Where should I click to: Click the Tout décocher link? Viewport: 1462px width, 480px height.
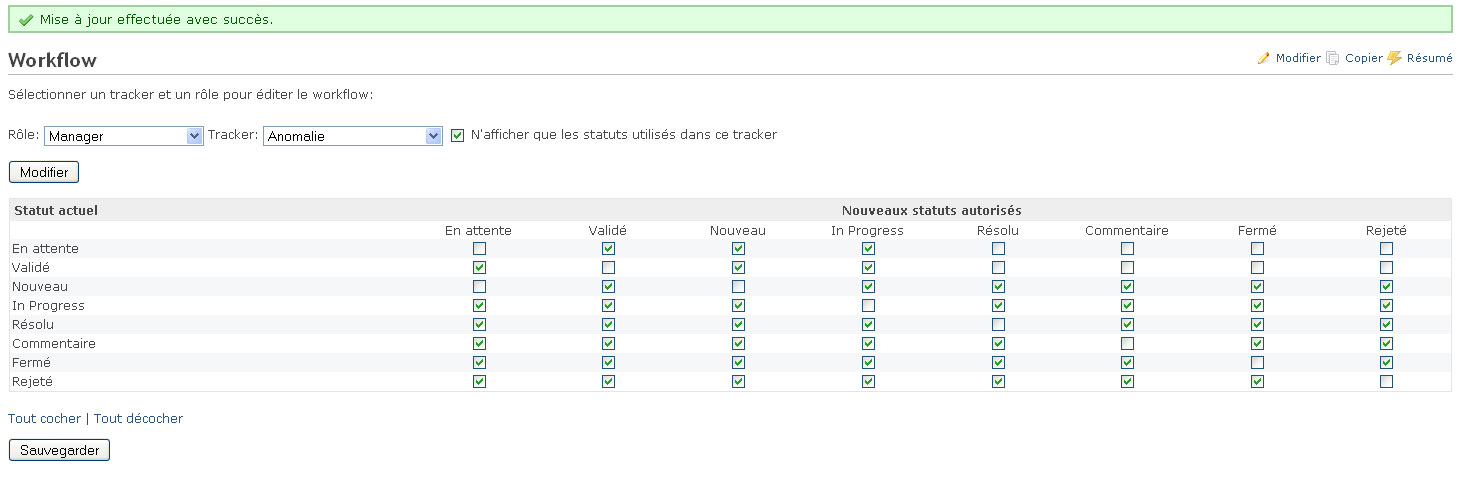(139, 418)
